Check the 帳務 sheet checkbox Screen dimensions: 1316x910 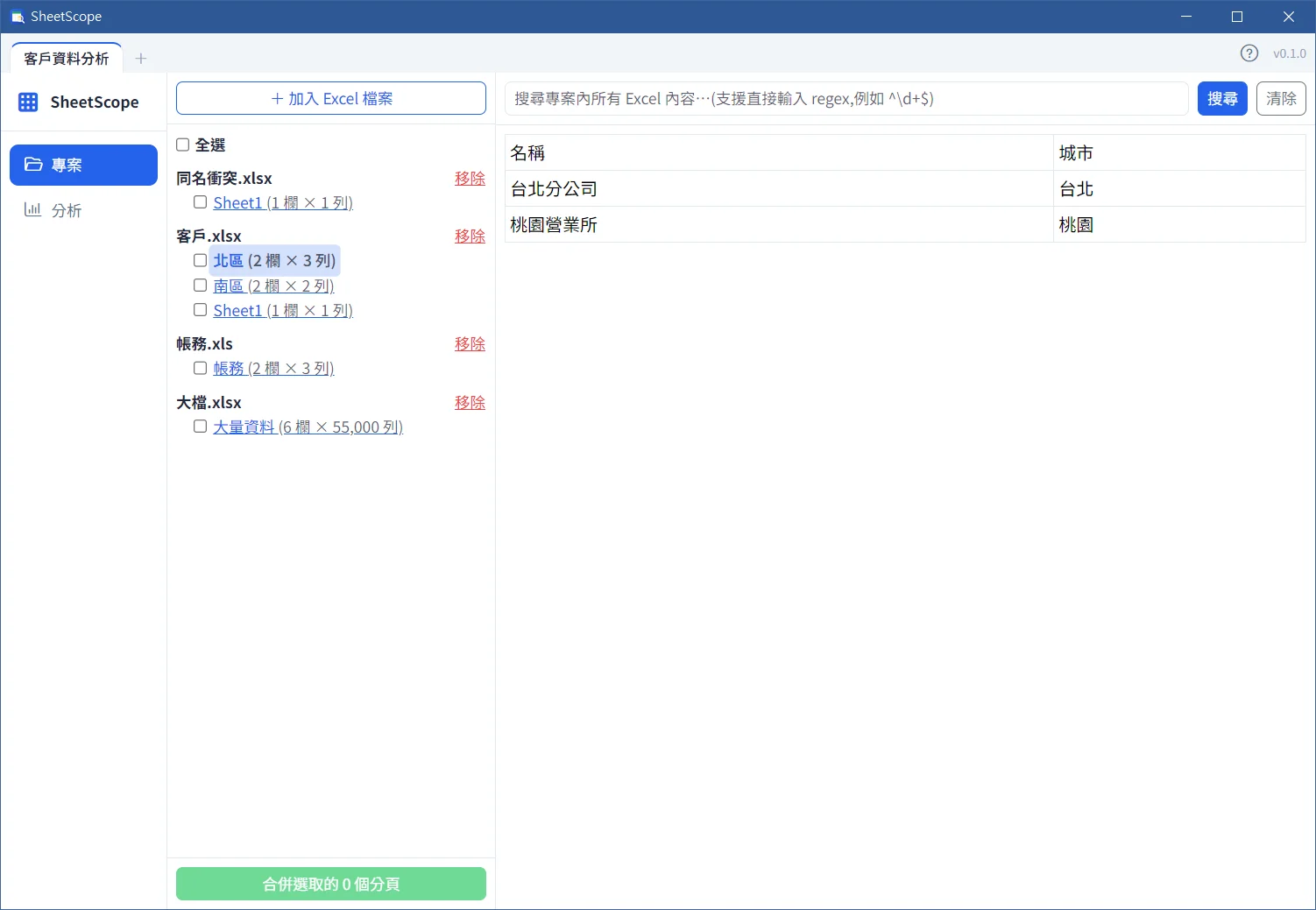tap(200, 368)
